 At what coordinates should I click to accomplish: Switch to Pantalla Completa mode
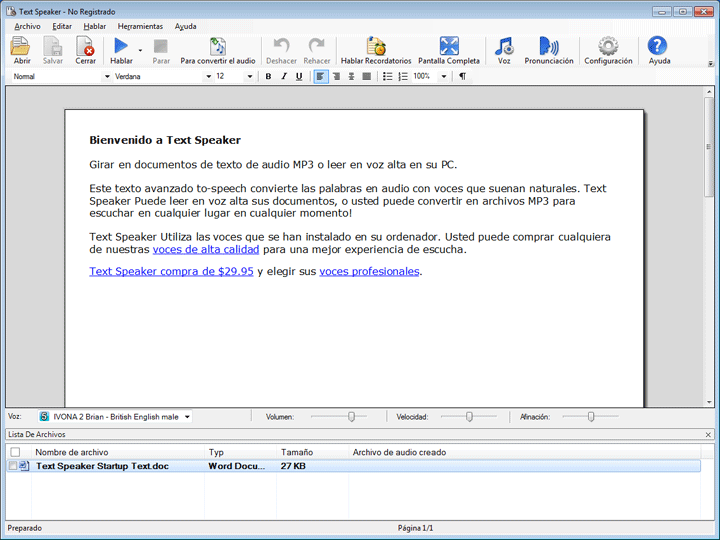(x=449, y=47)
